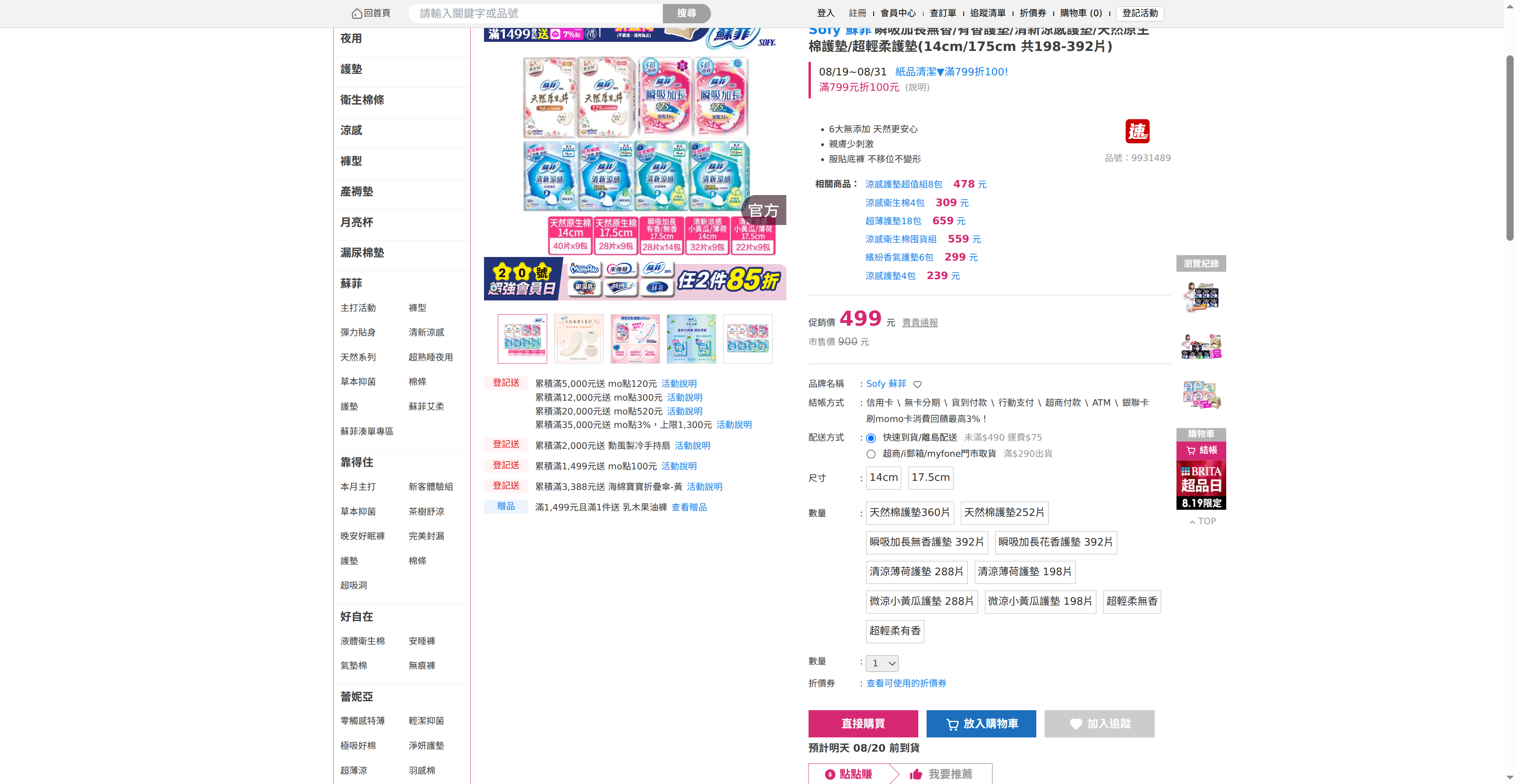Open Sofy 蘇菲 brand link
The height and width of the screenshot is (784, 1516).
tap(886, 384)
